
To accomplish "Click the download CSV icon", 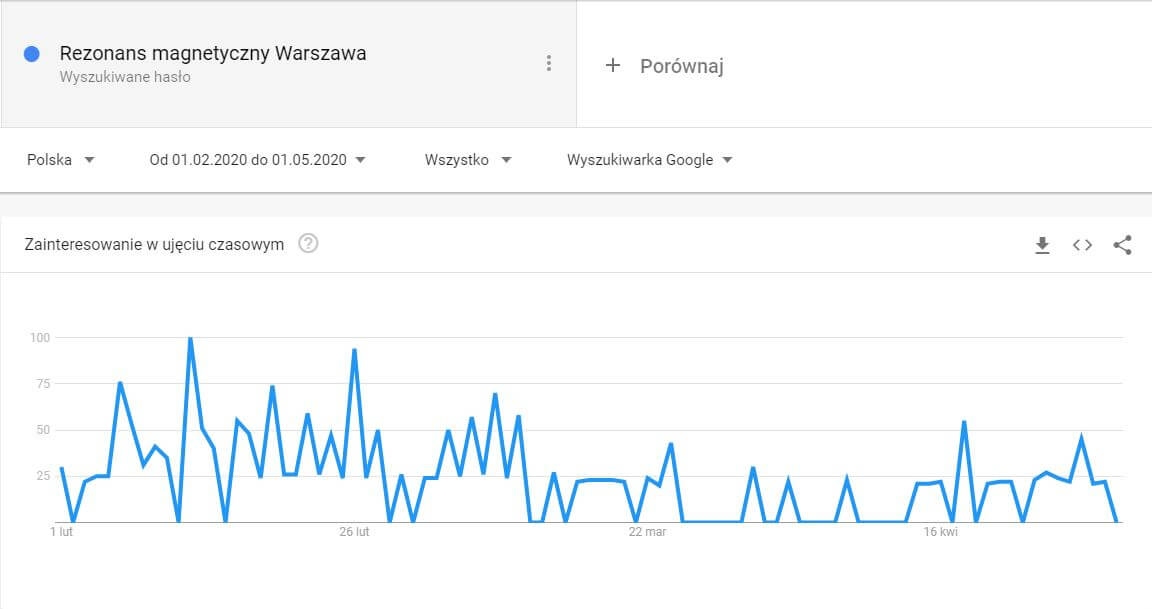I will 1042,244.
